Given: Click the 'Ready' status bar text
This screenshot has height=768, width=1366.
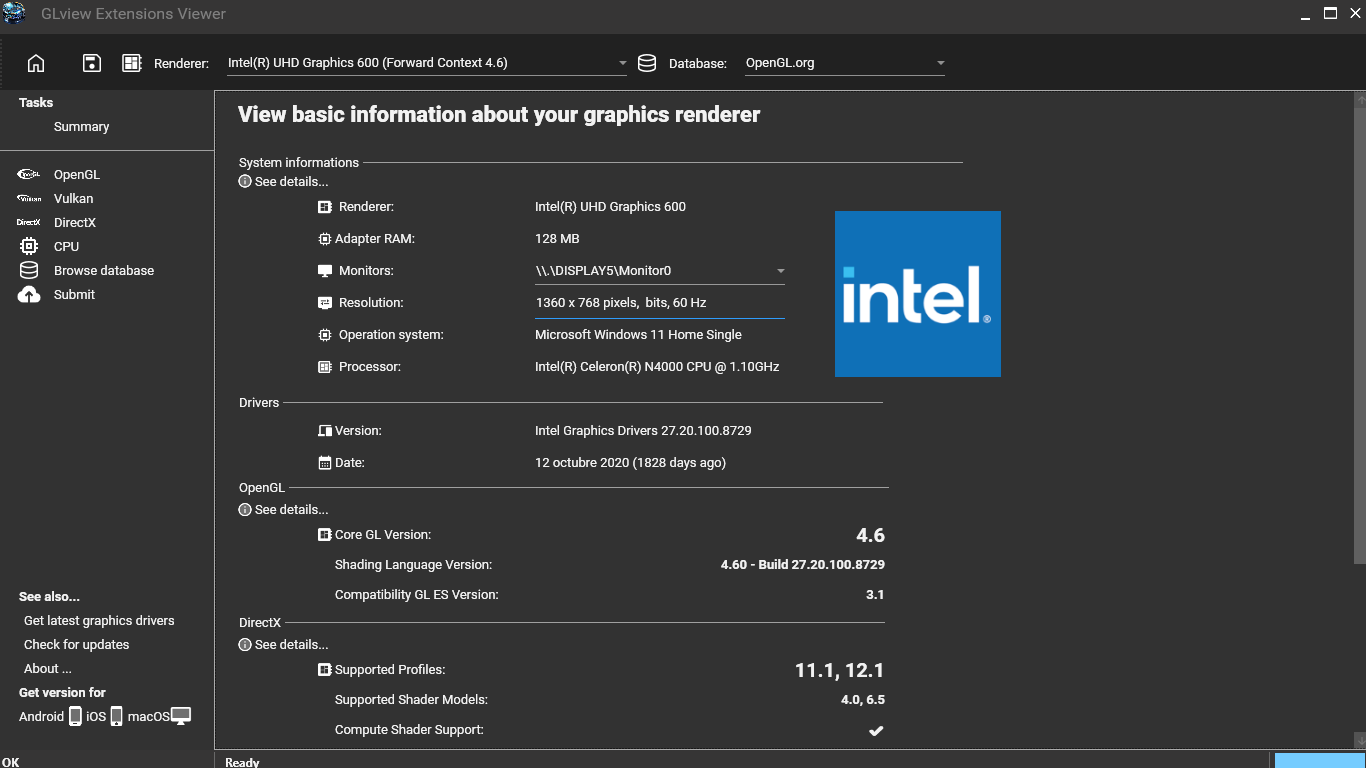Looking at the screenshot, I should [242, 762].
